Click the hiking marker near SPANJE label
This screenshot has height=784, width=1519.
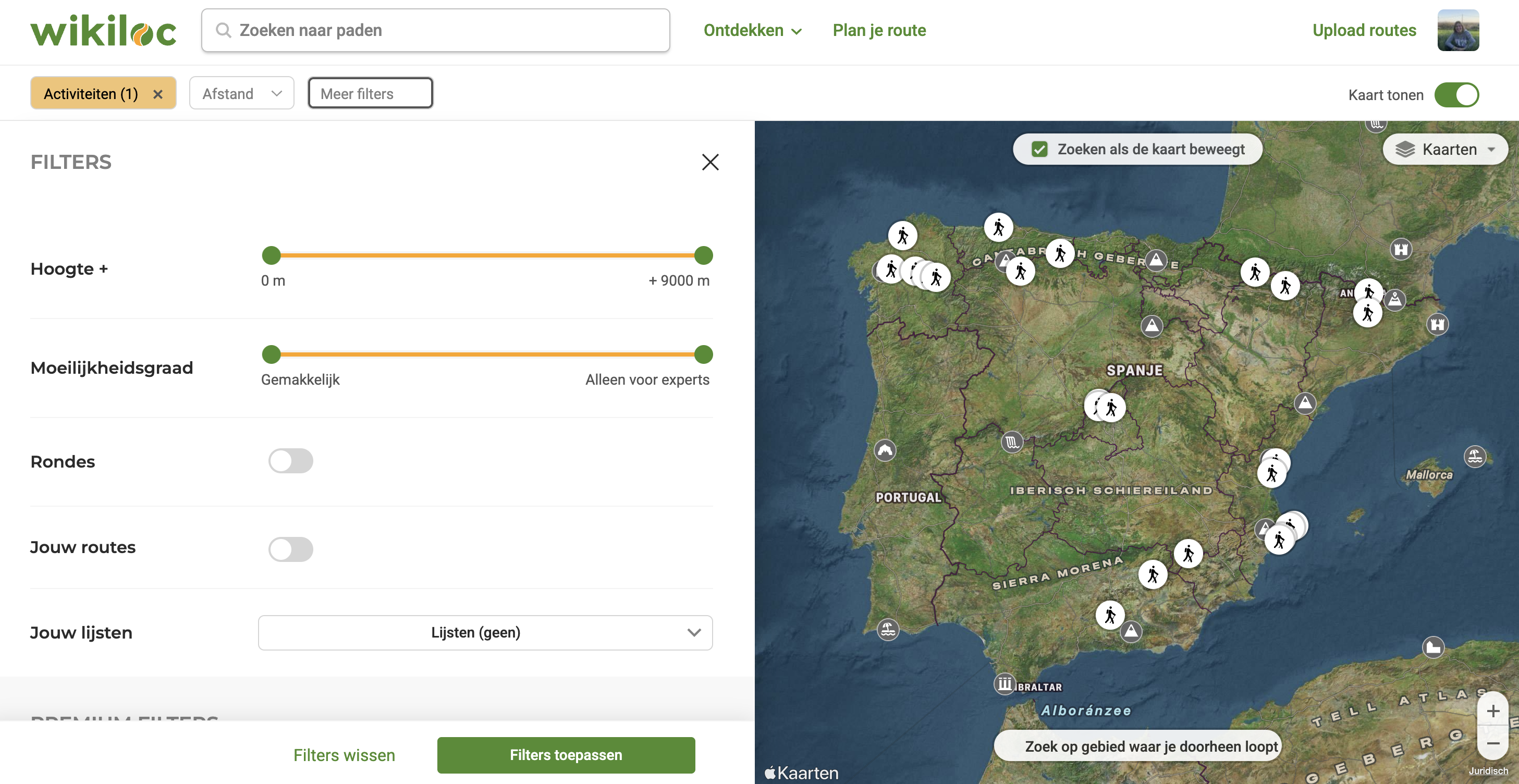(x=1111, y=408)
